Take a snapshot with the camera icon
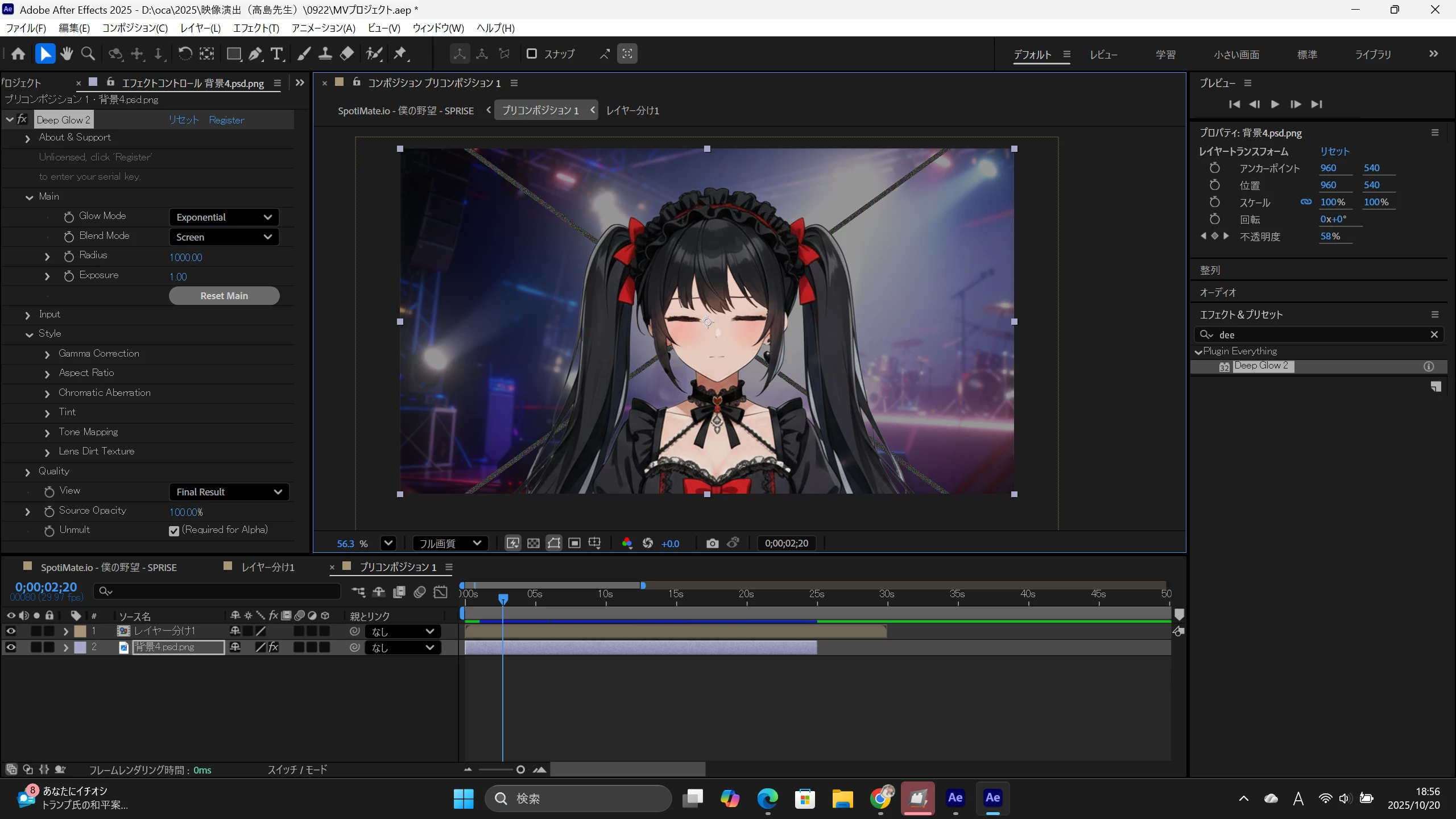Viewport: 1456px width, 819px height. coord(712,543)
